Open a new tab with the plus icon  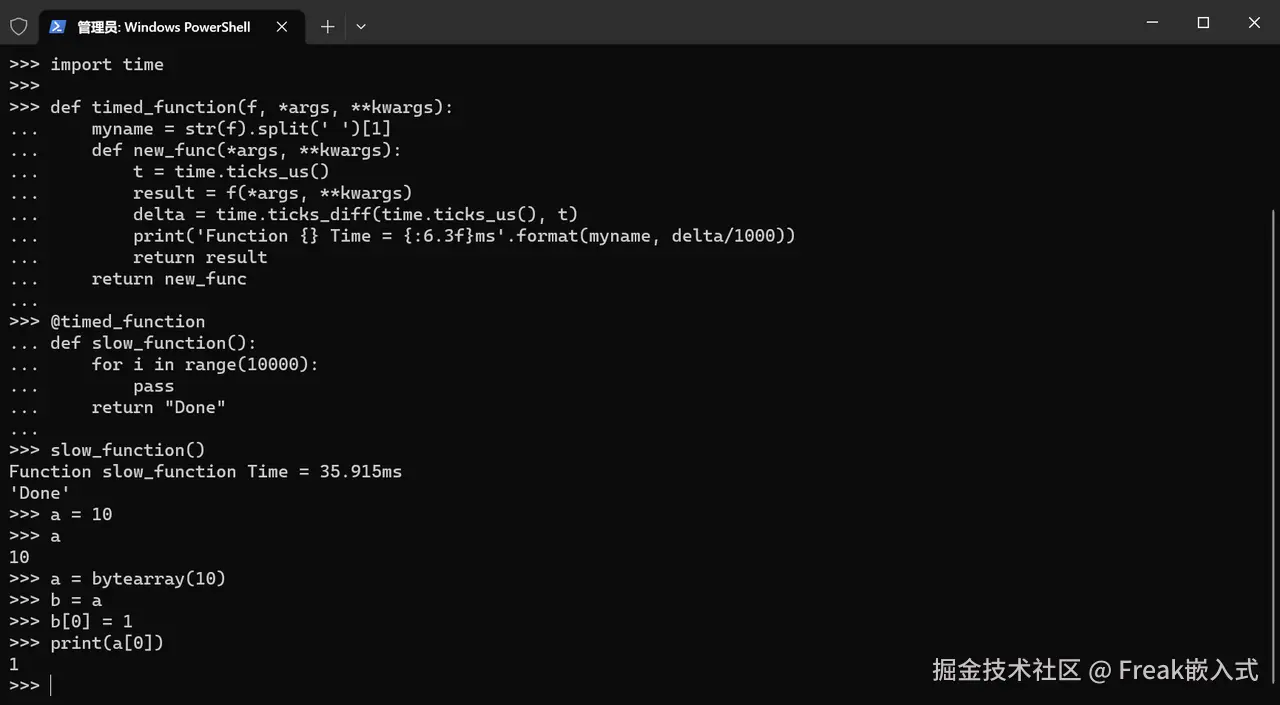(327, 27)
